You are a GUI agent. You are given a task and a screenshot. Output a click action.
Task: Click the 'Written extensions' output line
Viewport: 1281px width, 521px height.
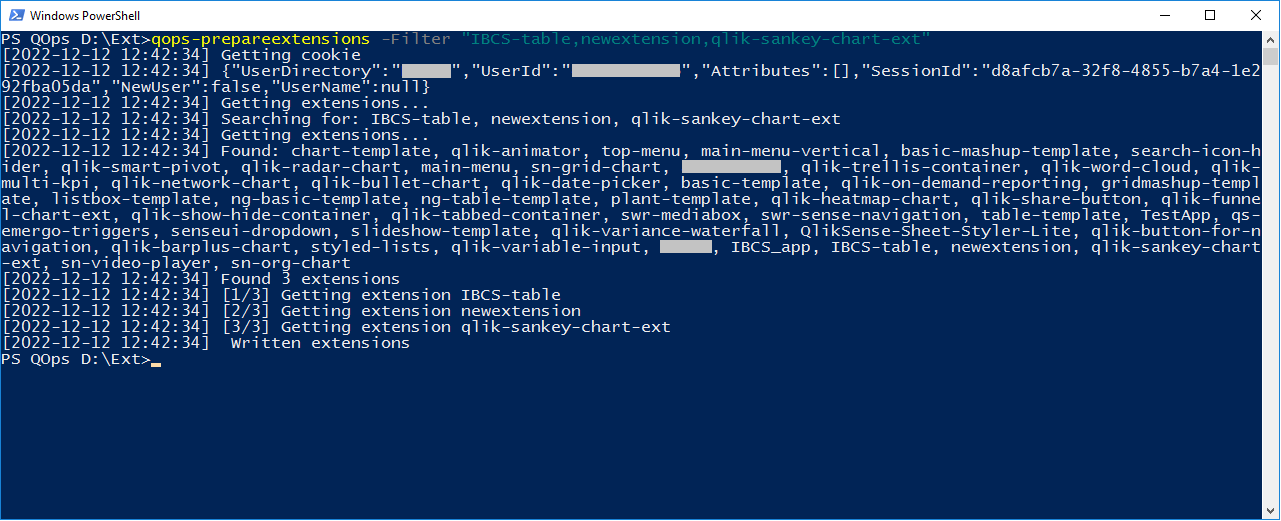coord(206,343)
